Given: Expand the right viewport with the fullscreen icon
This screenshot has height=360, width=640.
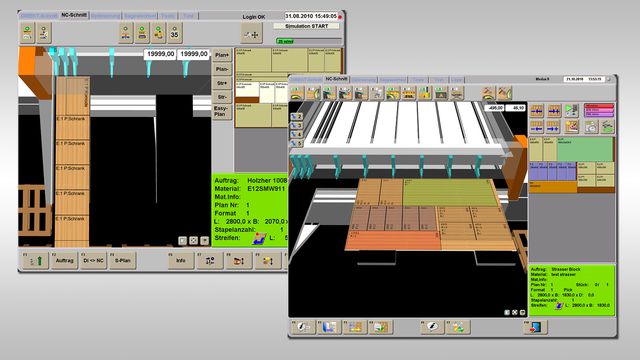Looking at the screenshot, I should pos(515,312).
